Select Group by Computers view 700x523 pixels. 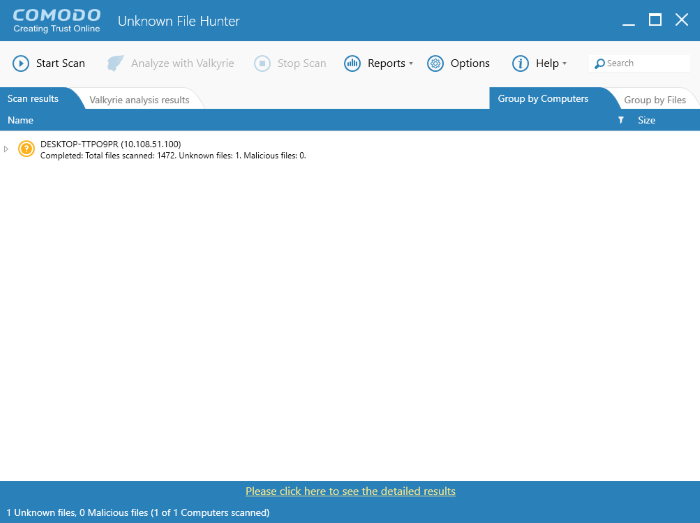(x=543, y=99)
